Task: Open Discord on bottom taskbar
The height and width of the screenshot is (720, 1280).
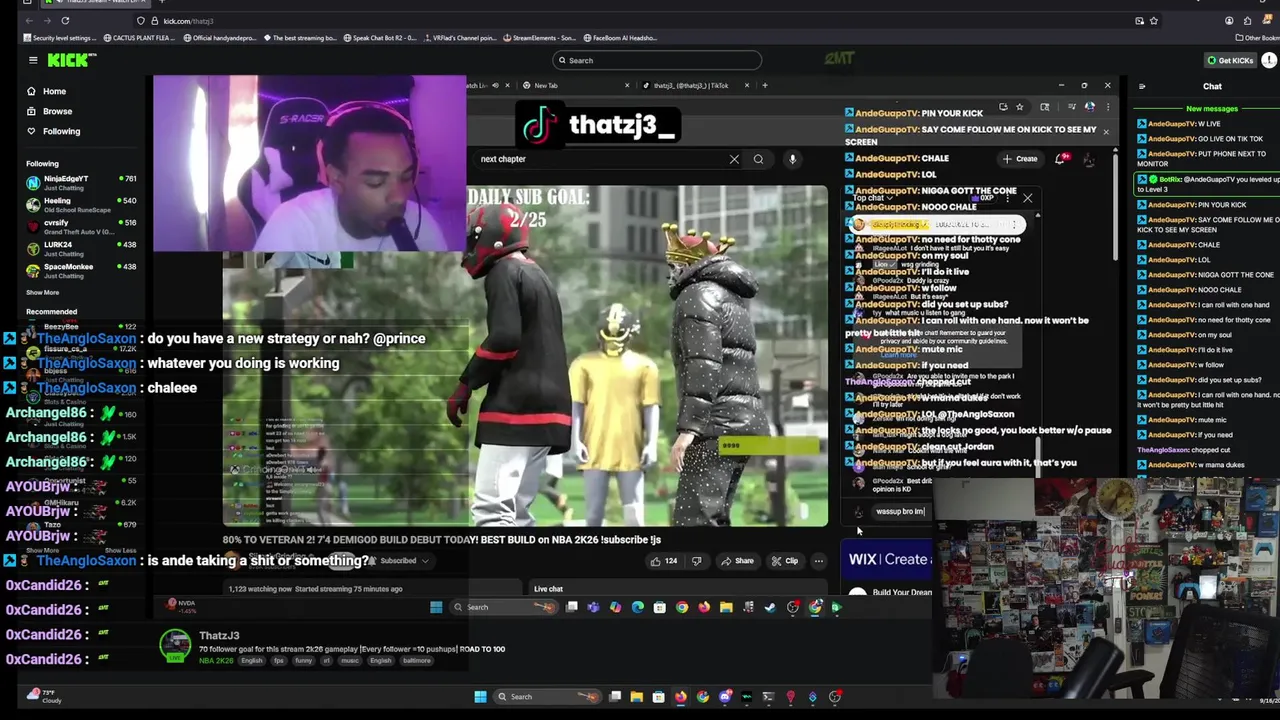Action: click(725, 697)
